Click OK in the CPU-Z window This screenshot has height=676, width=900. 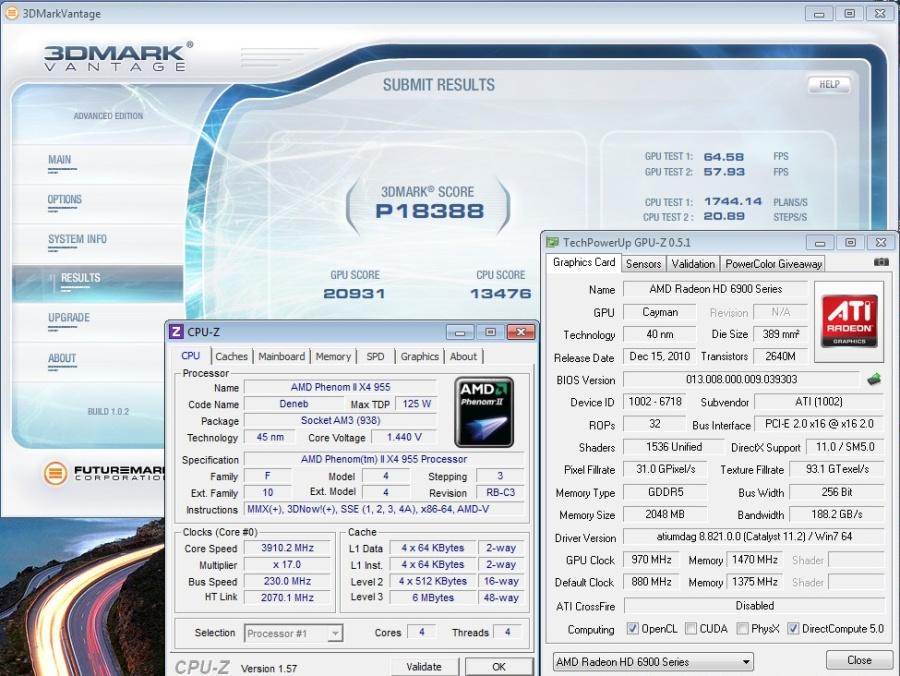point(499,666)
